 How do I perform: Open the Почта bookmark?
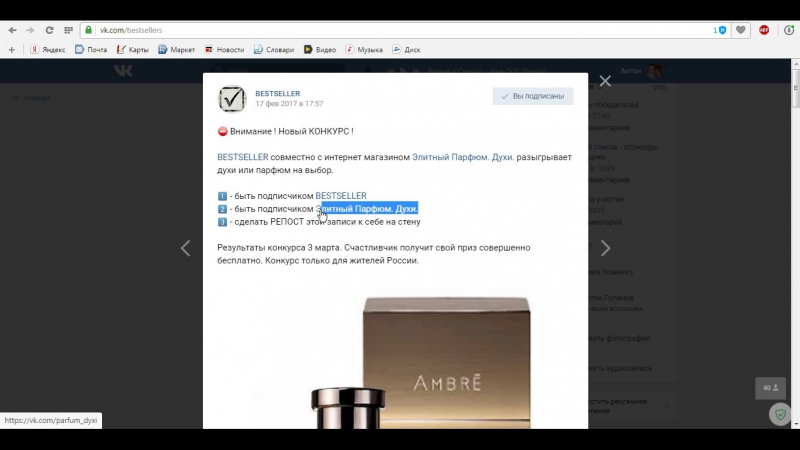(x=91, y=49)
